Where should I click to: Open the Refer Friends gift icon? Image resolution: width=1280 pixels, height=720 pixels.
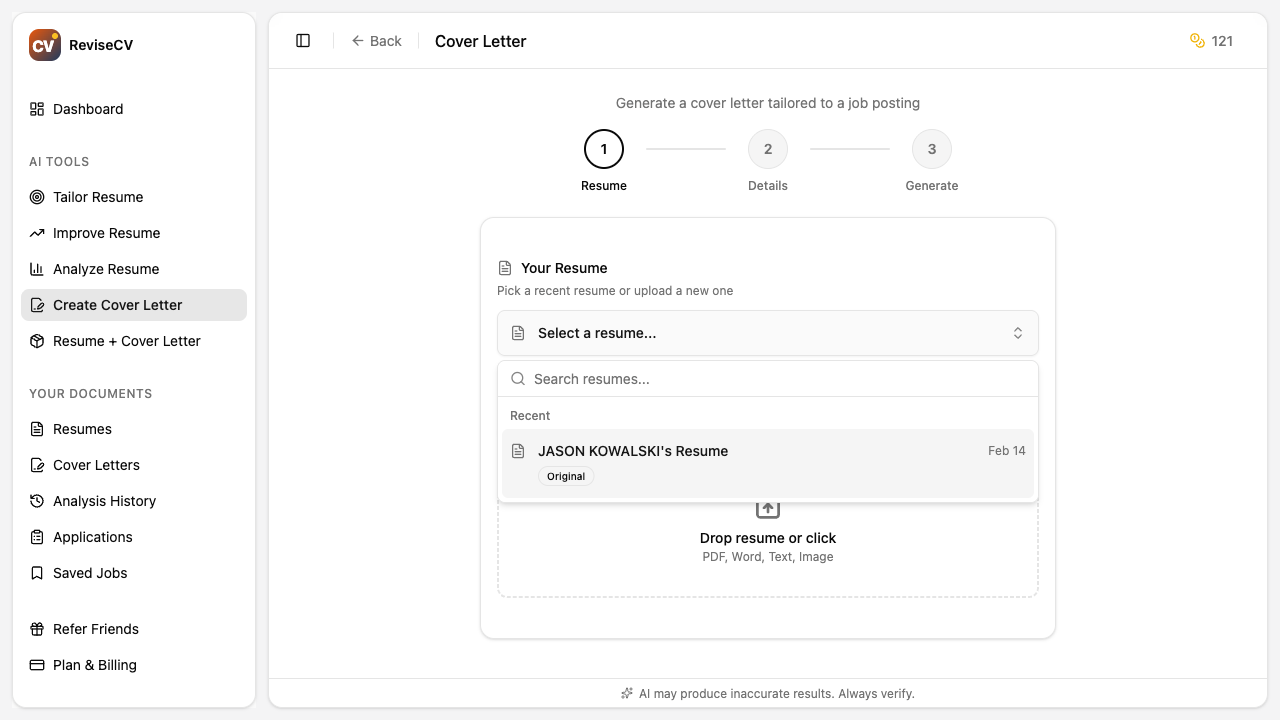coord(36,629)
